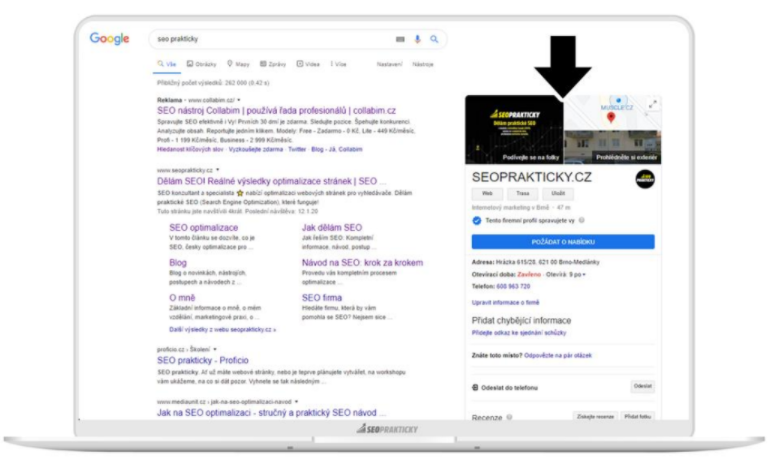Click the blue POŽÁDAT O NABÍDKU button

[563, 242]
